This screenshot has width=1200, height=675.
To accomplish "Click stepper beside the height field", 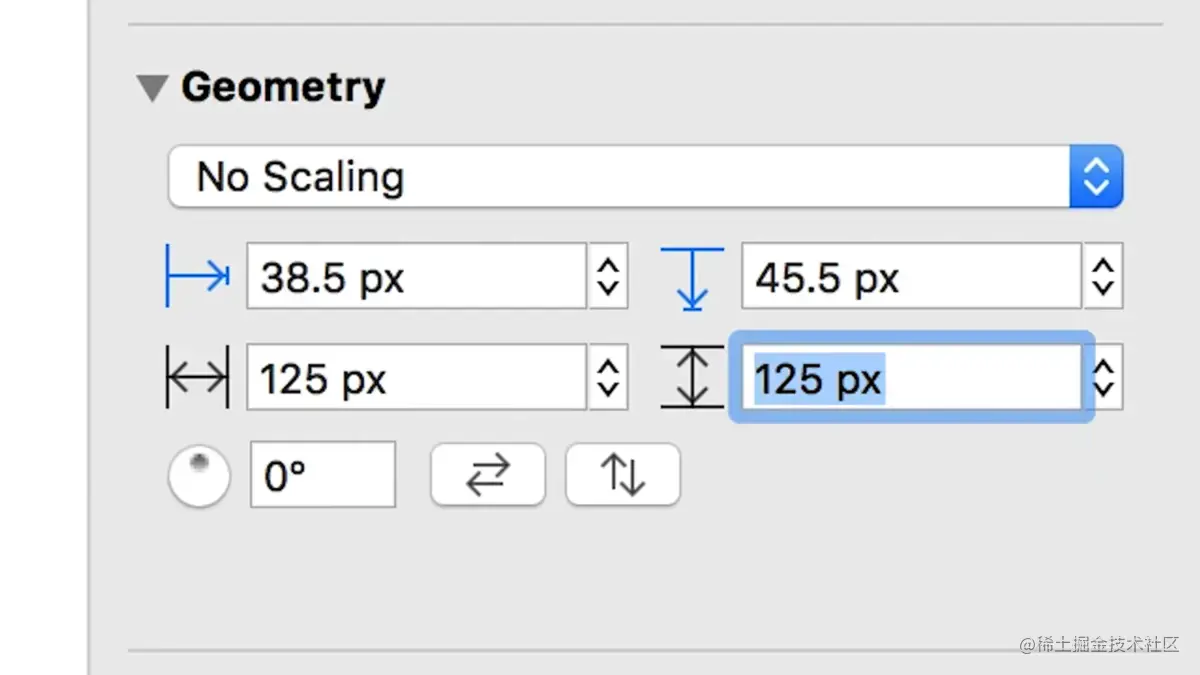I will [1103, 378].
